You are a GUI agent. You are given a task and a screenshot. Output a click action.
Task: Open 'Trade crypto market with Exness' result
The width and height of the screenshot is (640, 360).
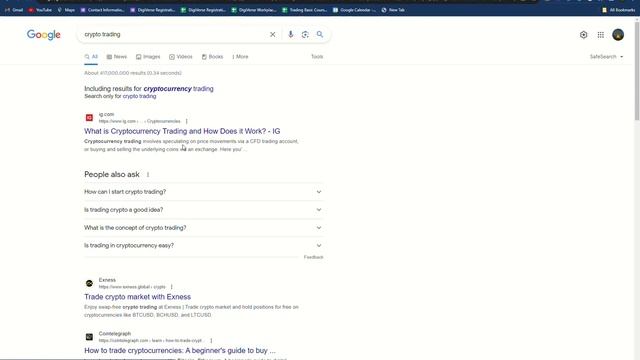click(138, 297)
